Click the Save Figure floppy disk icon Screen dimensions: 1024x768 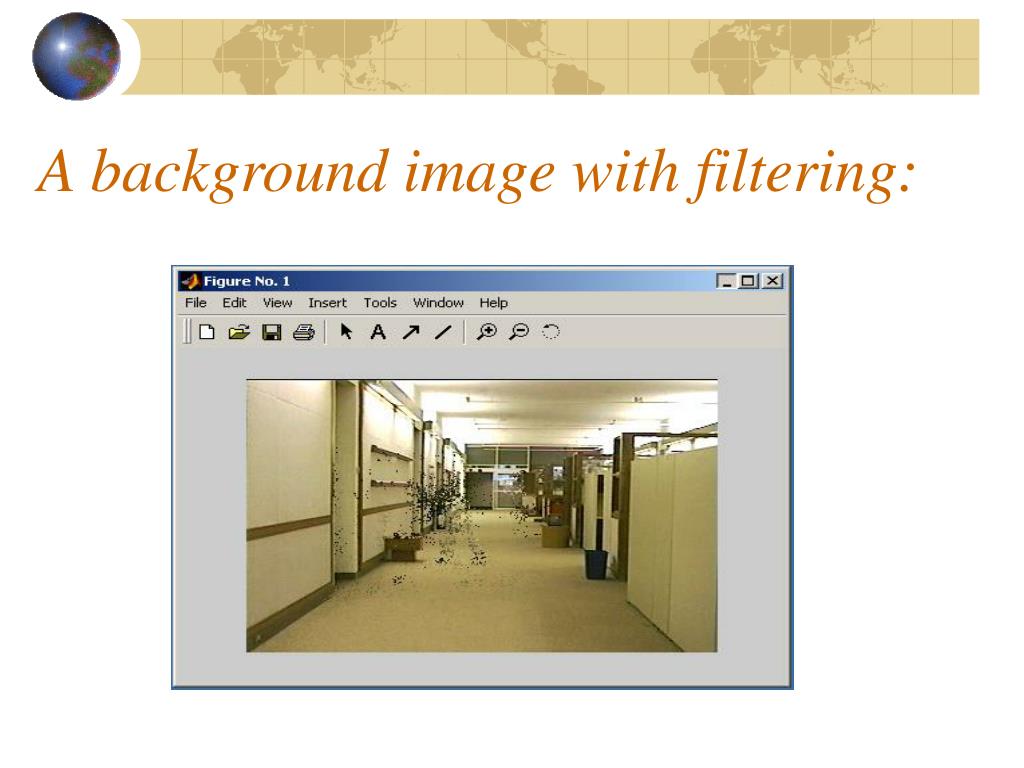click(x=271, y=332)
